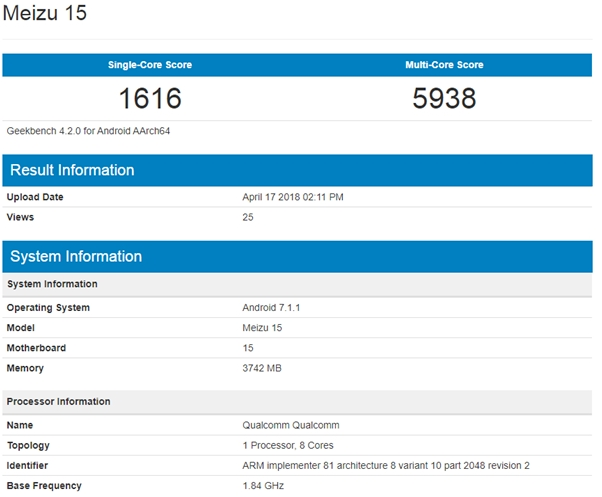Click the date 'April 17 2018 02:11 PM'
Image resolution: width=602 pixels, height=497 pixels.
point(293,197)
